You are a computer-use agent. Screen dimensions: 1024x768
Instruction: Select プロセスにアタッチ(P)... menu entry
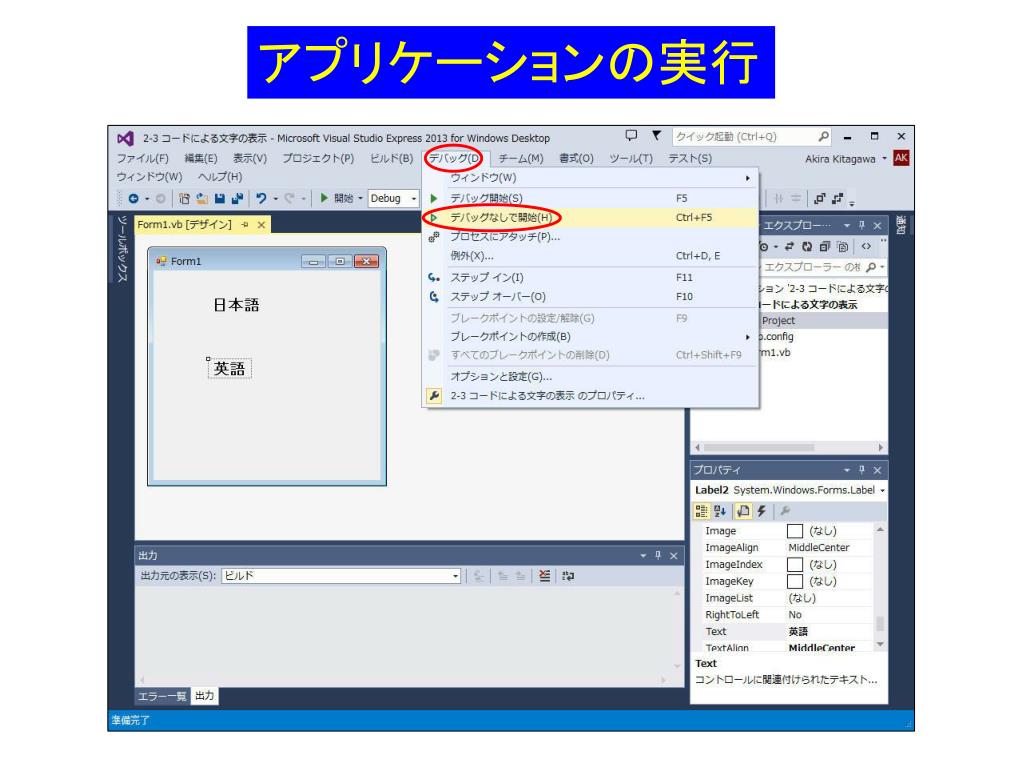point(591,236)
